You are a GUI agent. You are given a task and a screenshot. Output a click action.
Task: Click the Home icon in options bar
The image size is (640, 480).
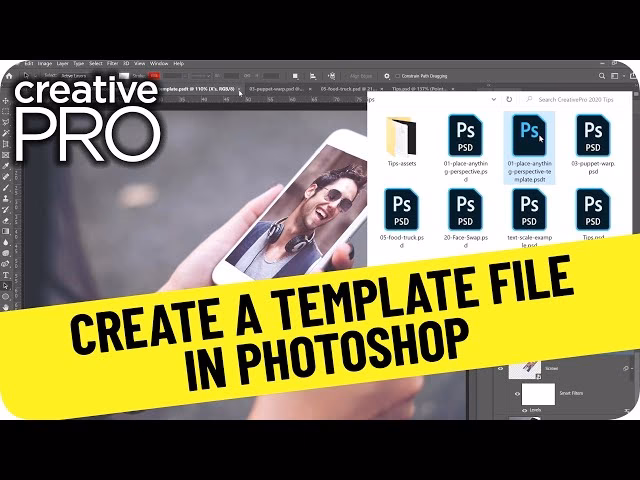(9, 76)
